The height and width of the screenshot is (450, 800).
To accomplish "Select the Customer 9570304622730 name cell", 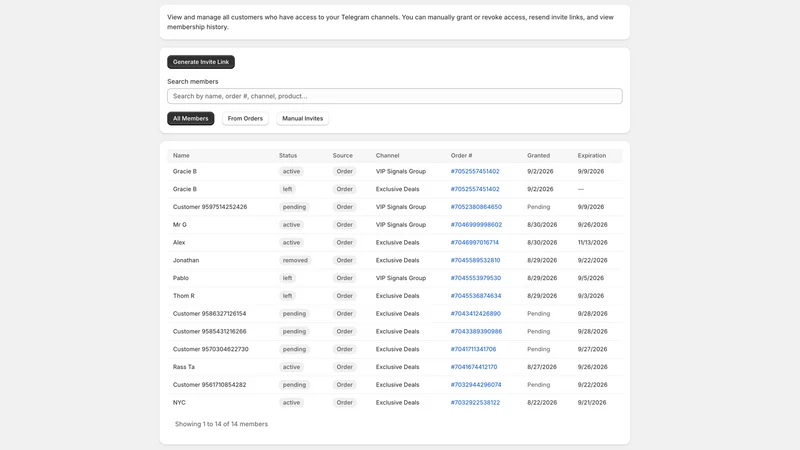I will pos(211,349).
